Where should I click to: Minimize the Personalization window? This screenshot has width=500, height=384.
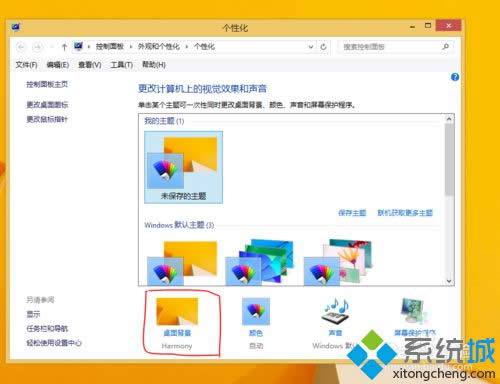[x=412, y=26]
